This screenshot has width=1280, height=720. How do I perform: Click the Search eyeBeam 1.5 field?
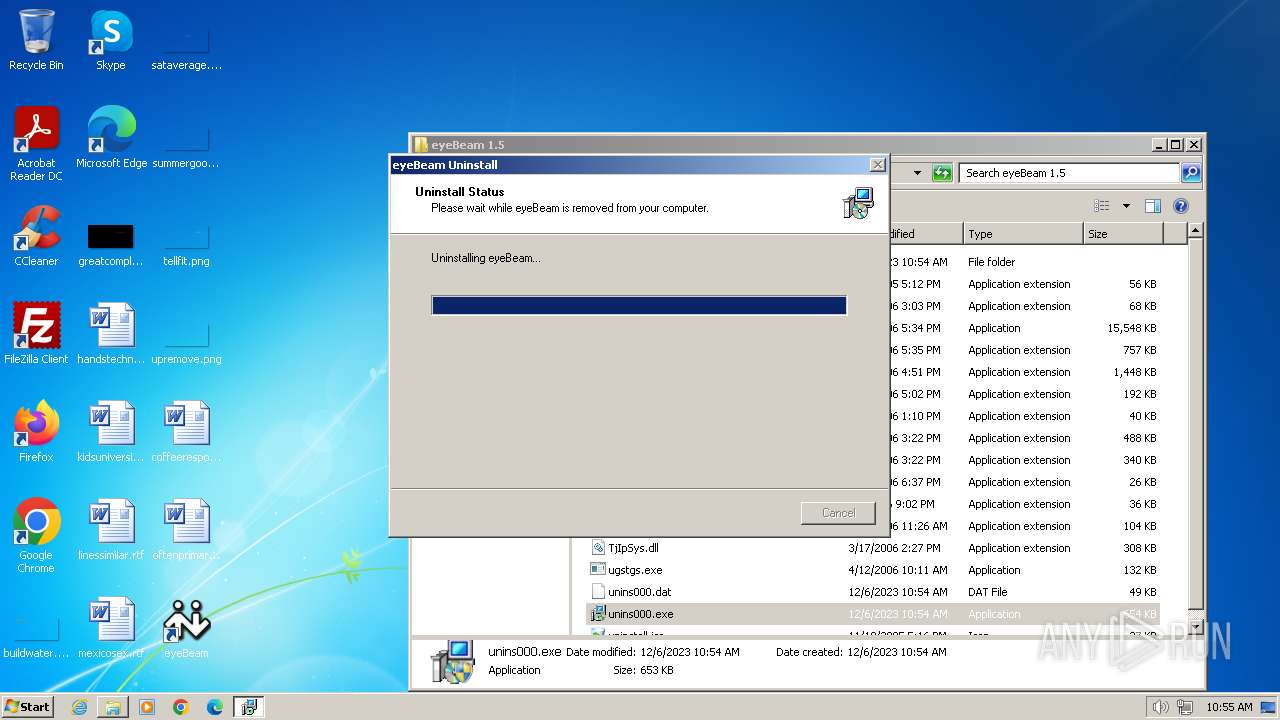1069,173
